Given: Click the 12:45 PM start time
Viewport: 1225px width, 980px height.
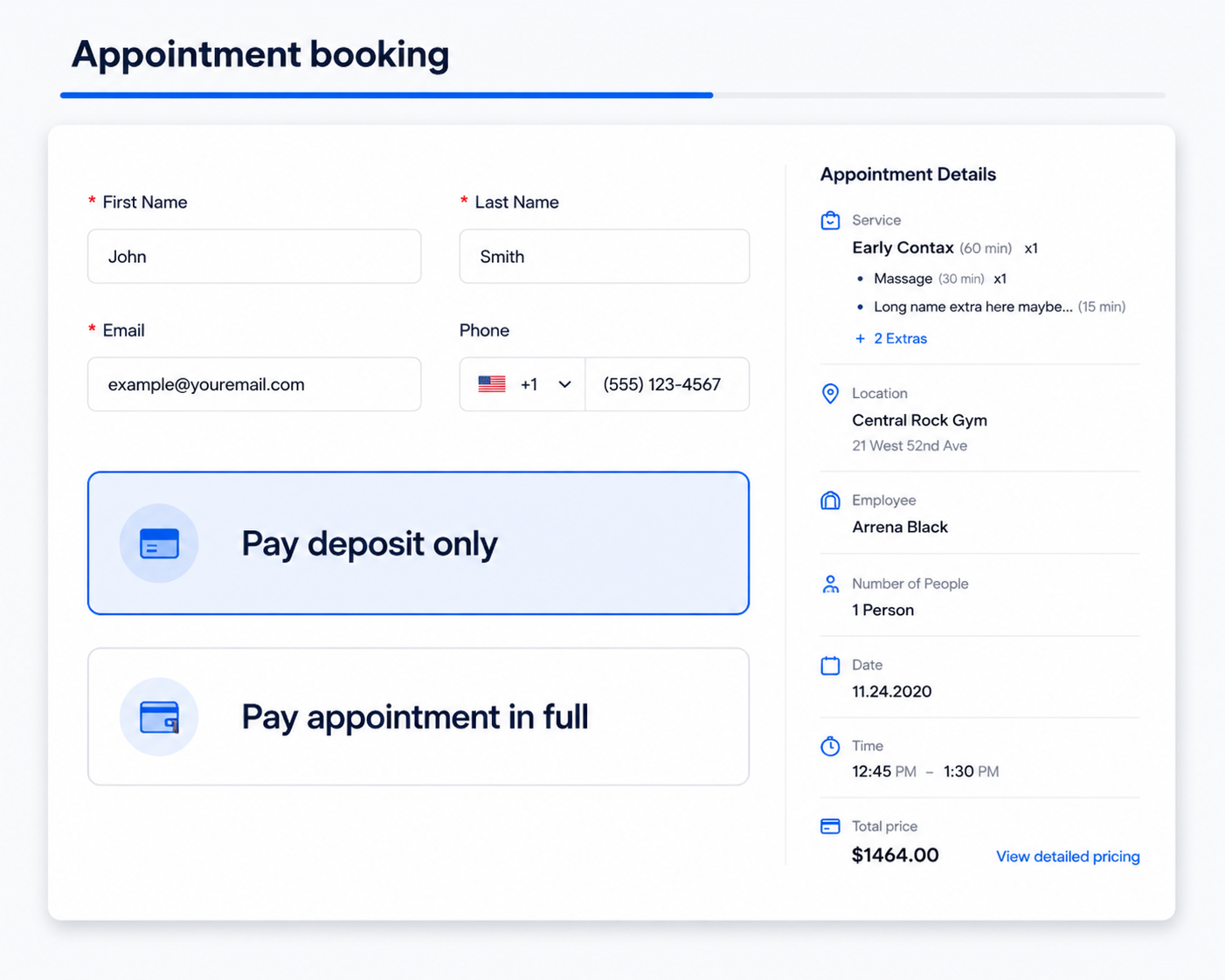Looking at the screenshot, I should click(x=884, y=772).
